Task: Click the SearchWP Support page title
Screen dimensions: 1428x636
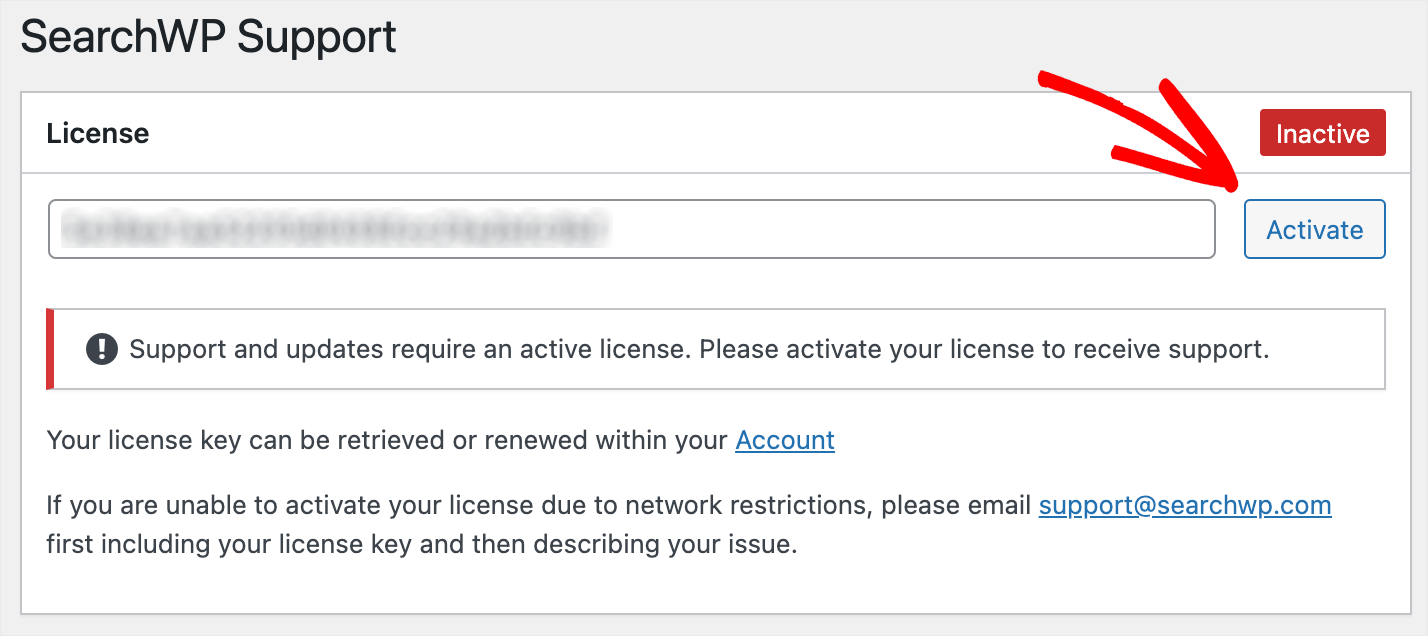Action: pos(208,37)
